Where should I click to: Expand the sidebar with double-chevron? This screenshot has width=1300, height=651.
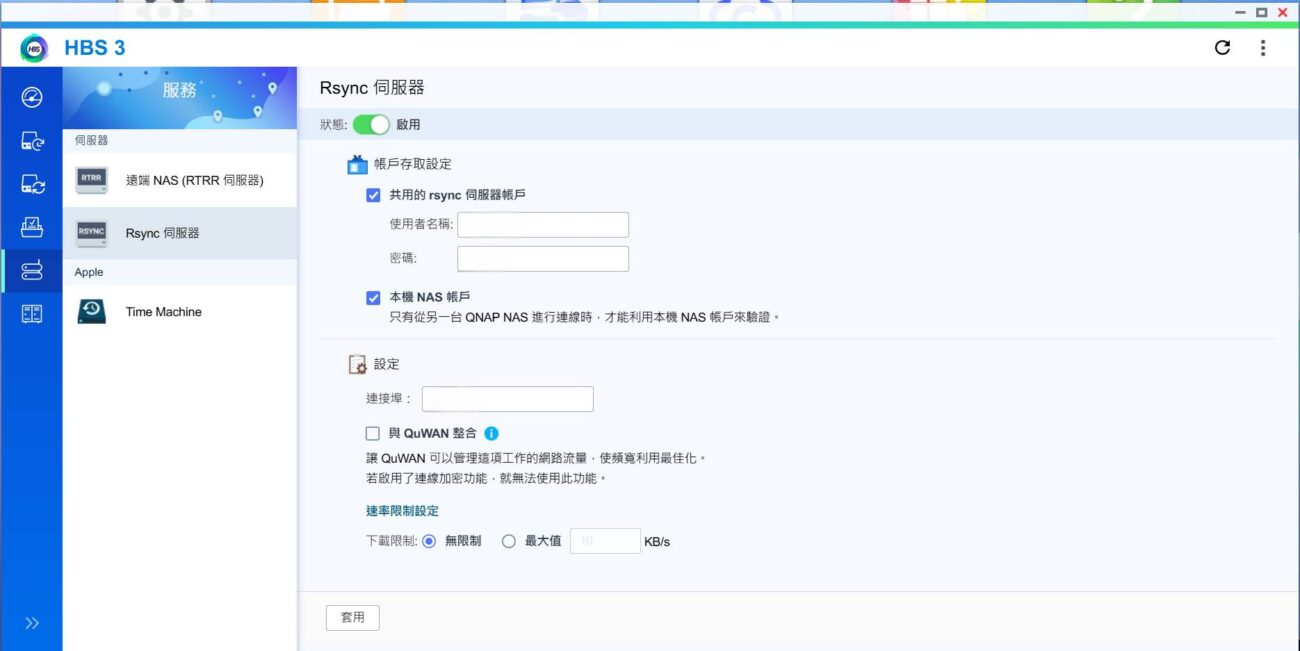[x=32, y=623]
